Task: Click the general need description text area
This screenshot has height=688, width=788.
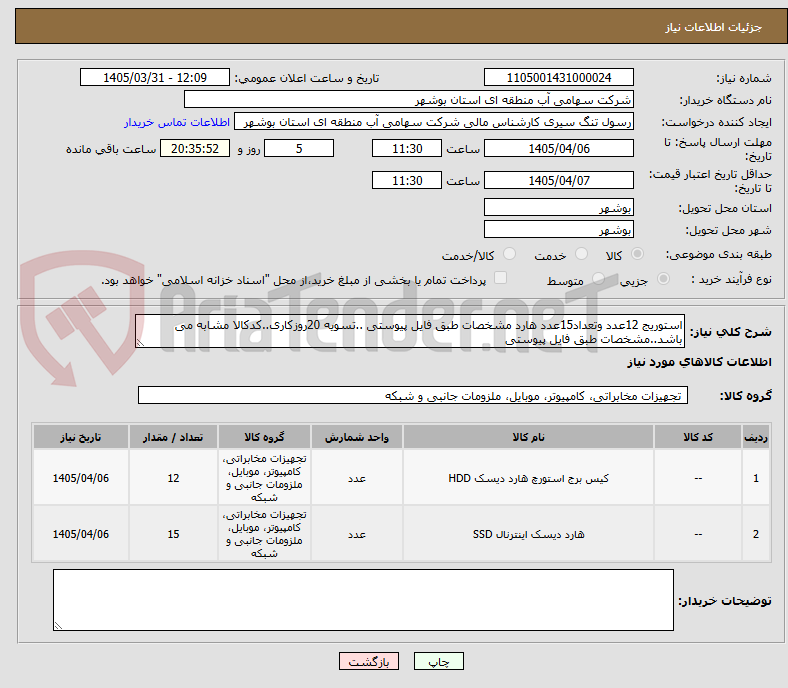Action: [410, 331]
